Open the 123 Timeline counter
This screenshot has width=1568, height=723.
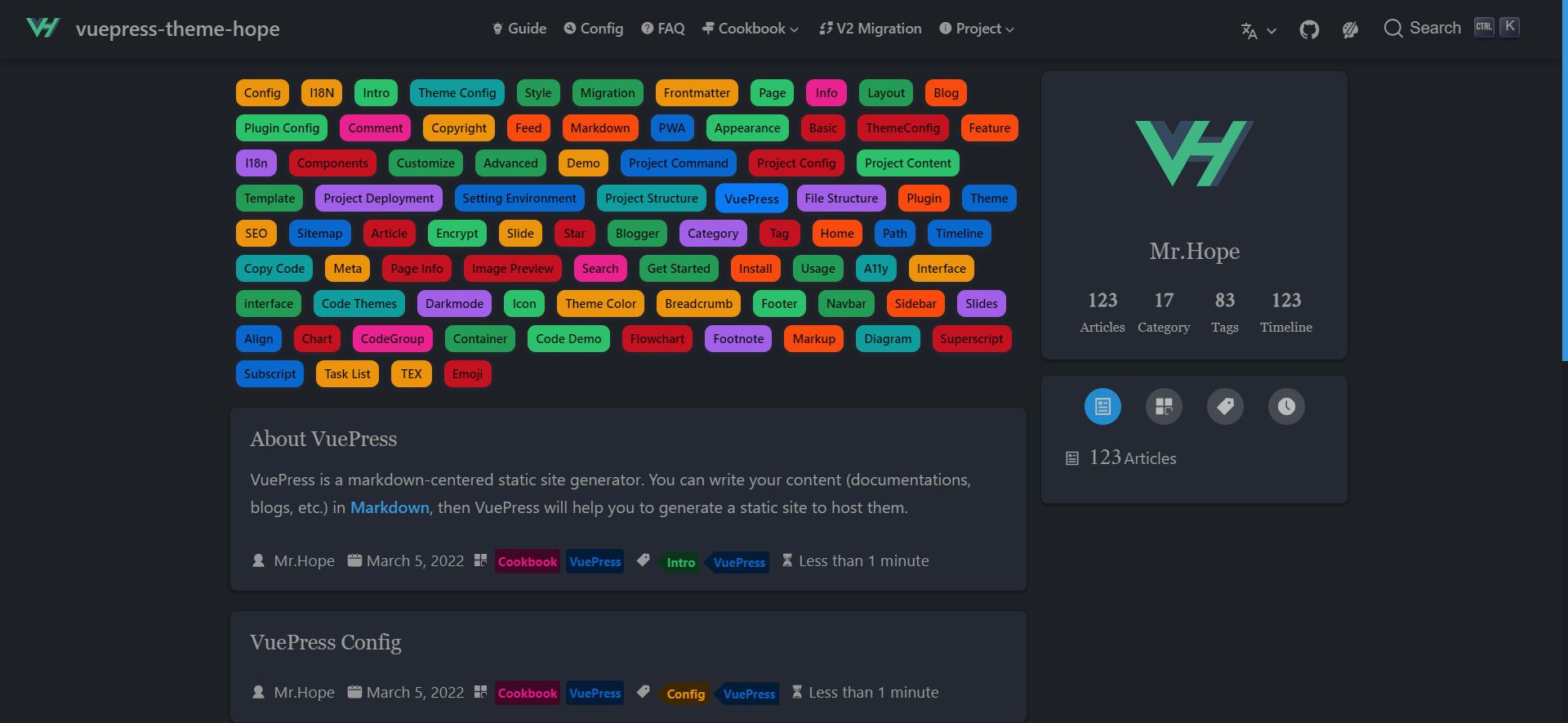point(1286,312)
